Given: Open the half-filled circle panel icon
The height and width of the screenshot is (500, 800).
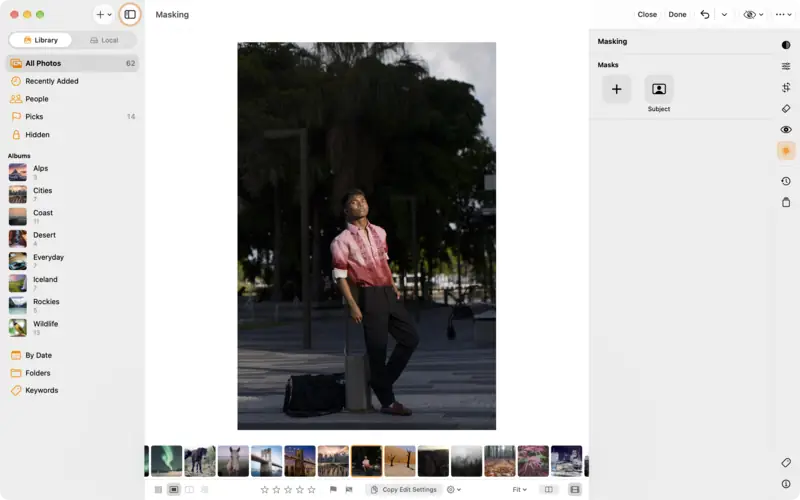Looking at the screenshot, I should pyautogui.click(x=786, y=45).
